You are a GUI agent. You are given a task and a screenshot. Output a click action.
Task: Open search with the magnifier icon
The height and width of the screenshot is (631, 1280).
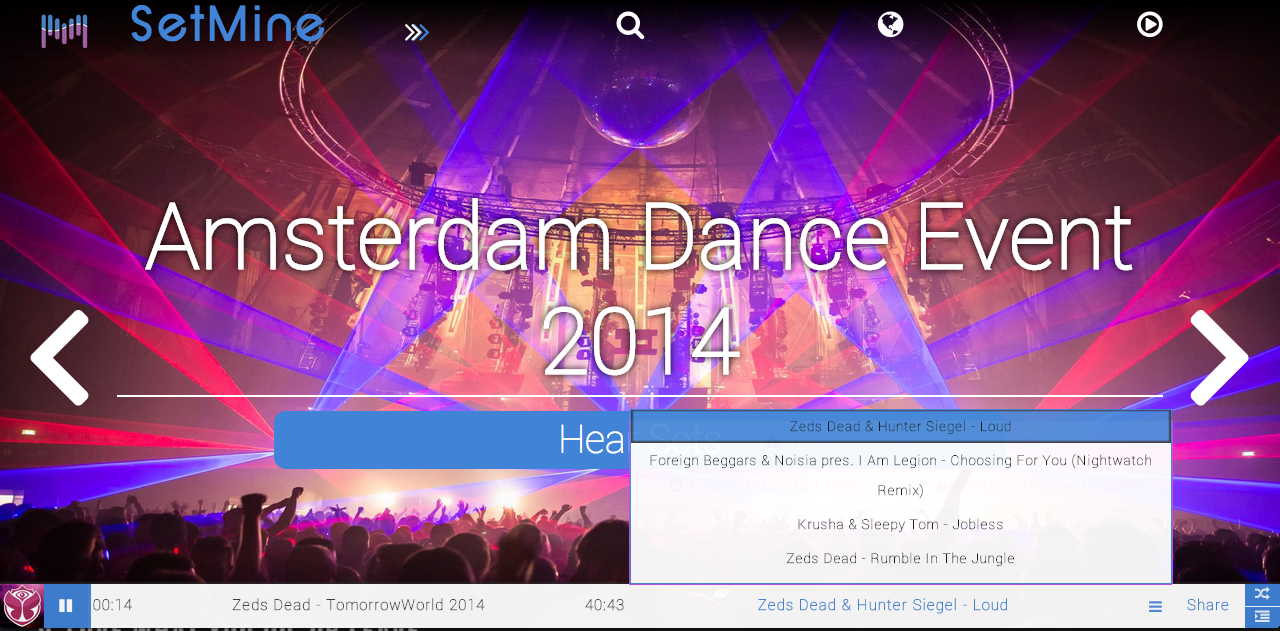(x=630, y=24)
